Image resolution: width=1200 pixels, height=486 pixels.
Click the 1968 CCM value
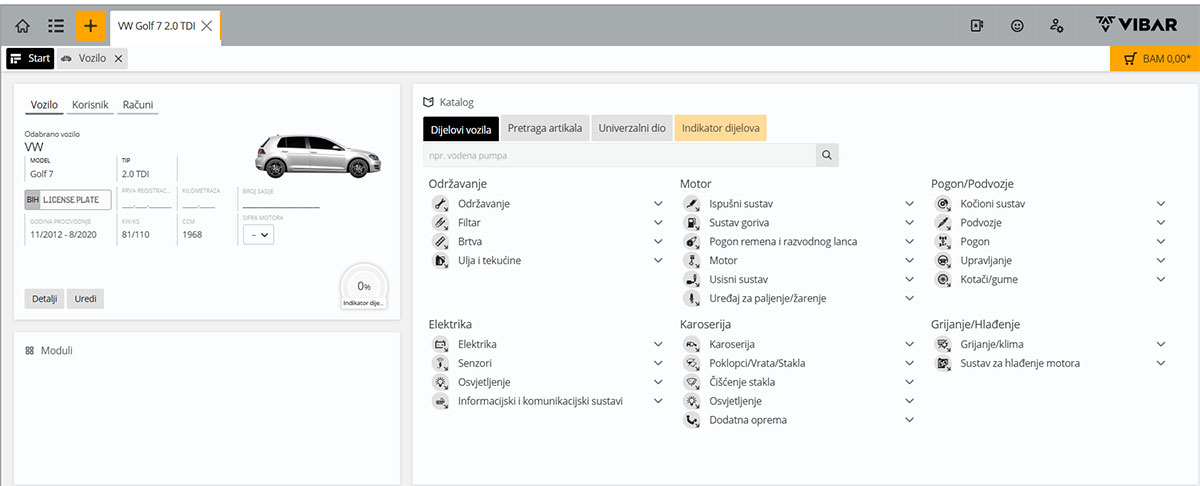(x=193, y=235)
